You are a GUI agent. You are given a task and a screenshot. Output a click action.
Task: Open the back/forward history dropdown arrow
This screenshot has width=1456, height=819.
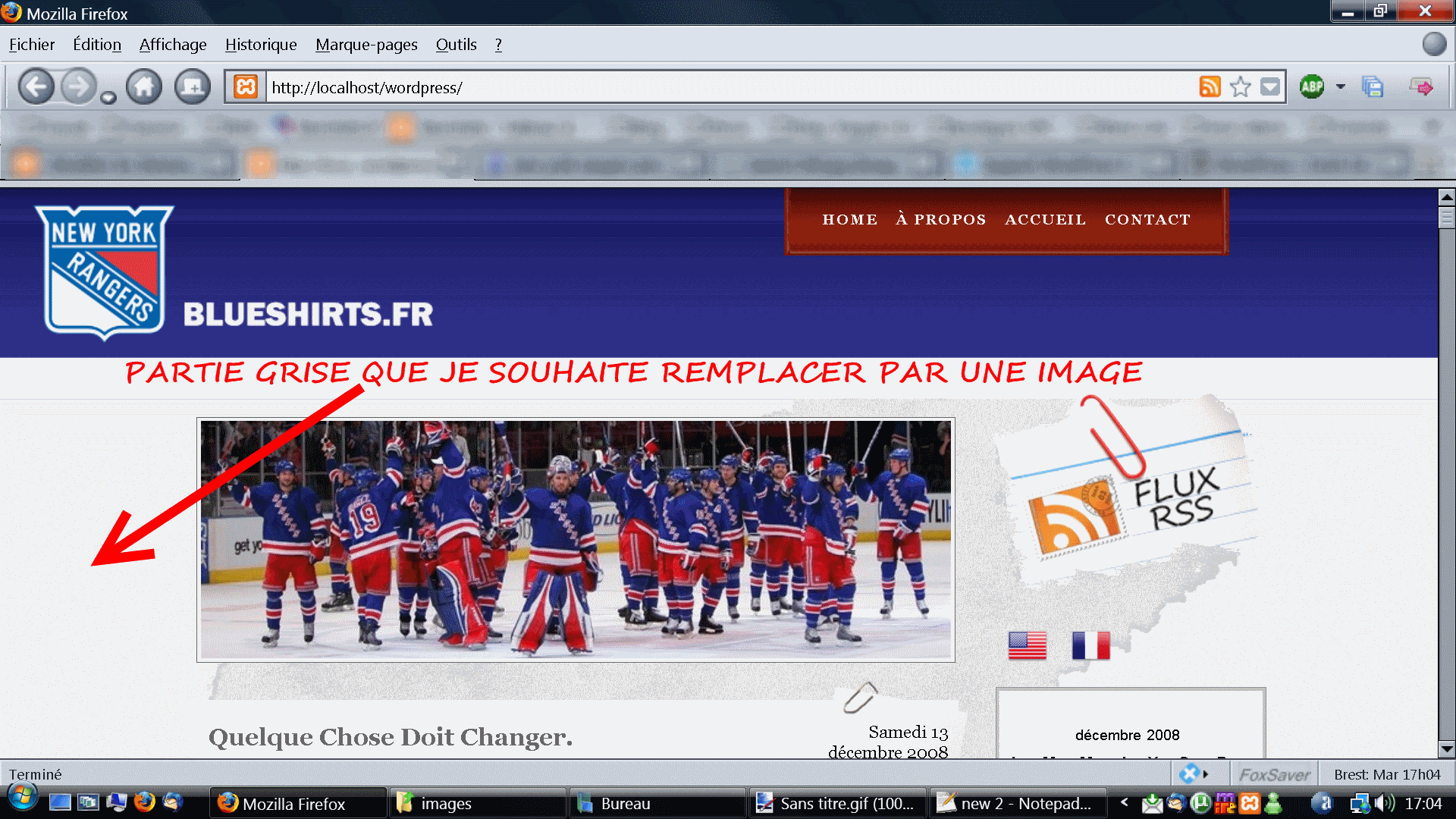(108, 98)
